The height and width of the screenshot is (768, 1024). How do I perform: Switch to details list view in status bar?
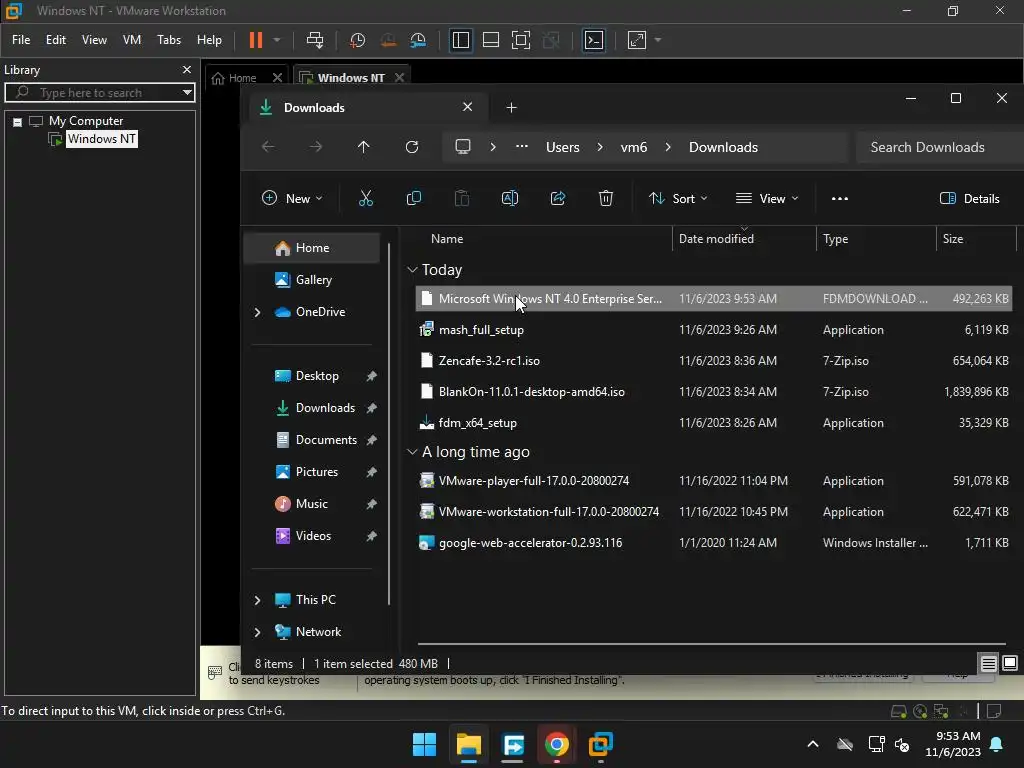tap(989, 664)
